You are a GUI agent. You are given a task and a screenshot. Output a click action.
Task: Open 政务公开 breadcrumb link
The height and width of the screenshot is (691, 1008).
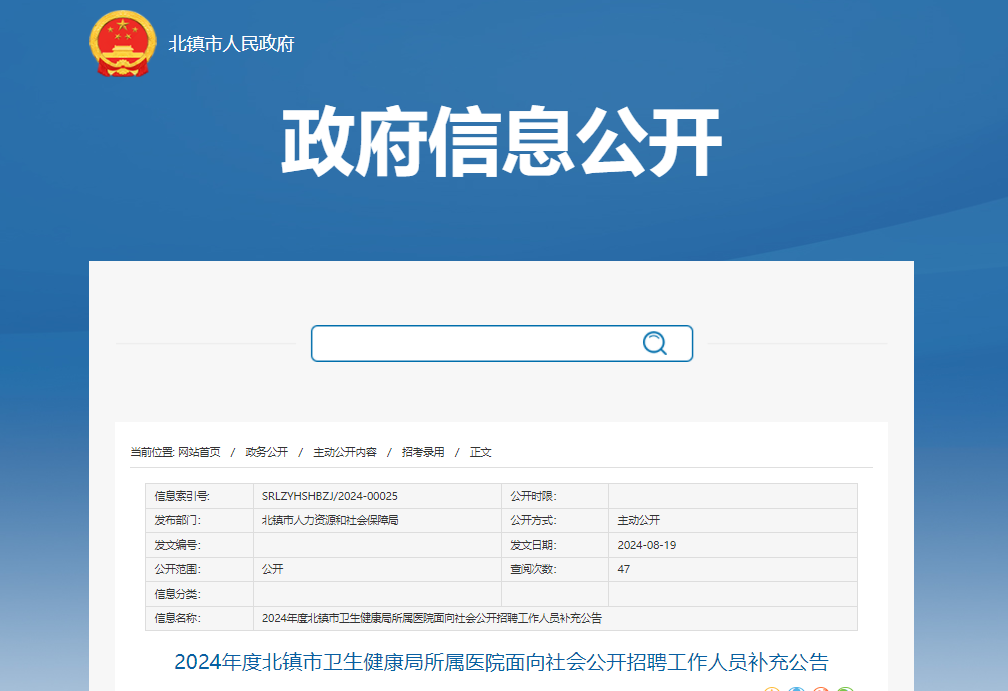coord(266,452)
